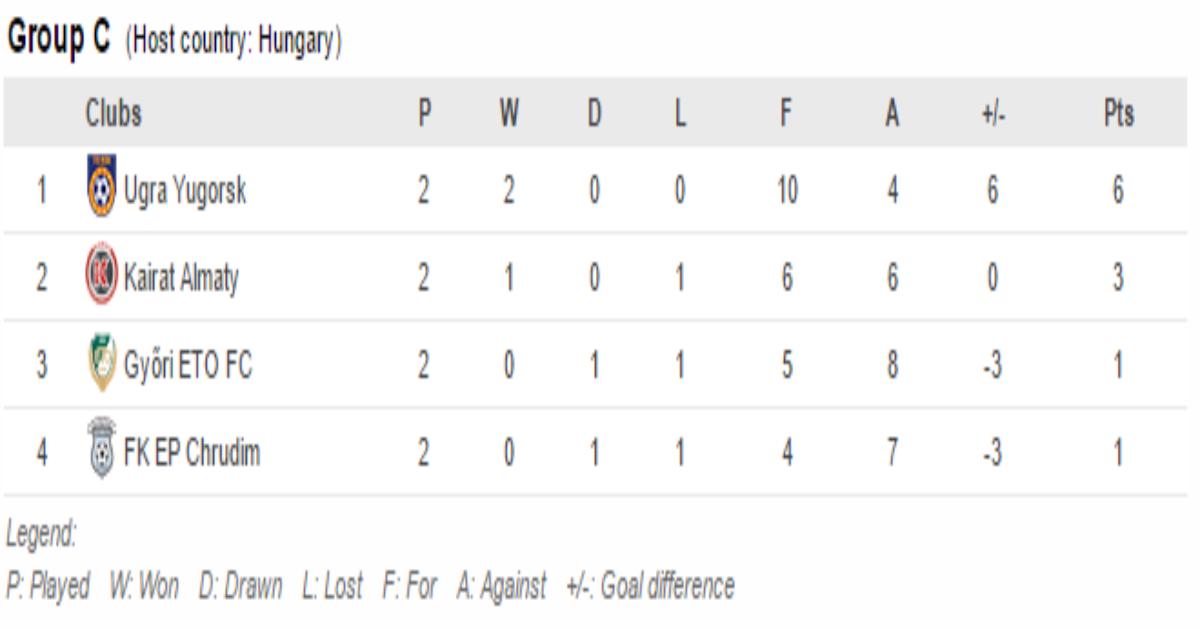Click FK EP Chrudim's goals-against value 7
This screenshot has height=630, width=1200.
(x=892, y=453)
